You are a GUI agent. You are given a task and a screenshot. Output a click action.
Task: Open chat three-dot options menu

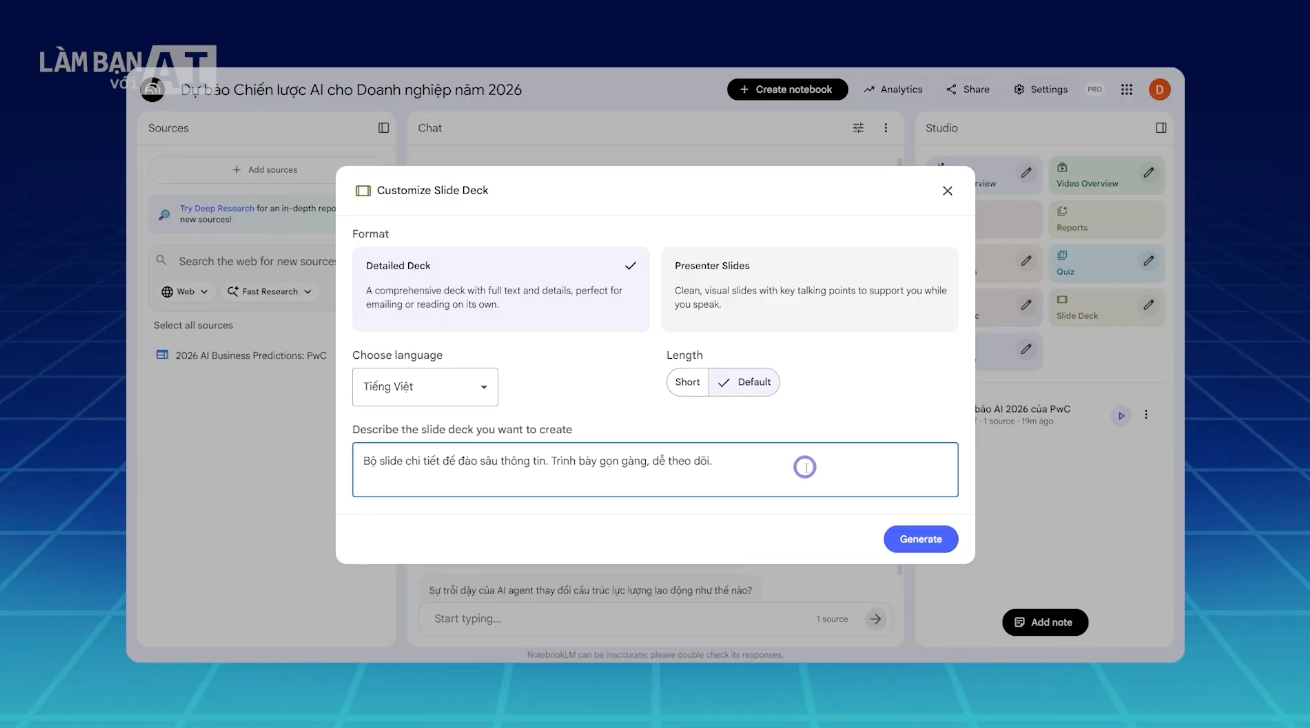click(885, 128)
